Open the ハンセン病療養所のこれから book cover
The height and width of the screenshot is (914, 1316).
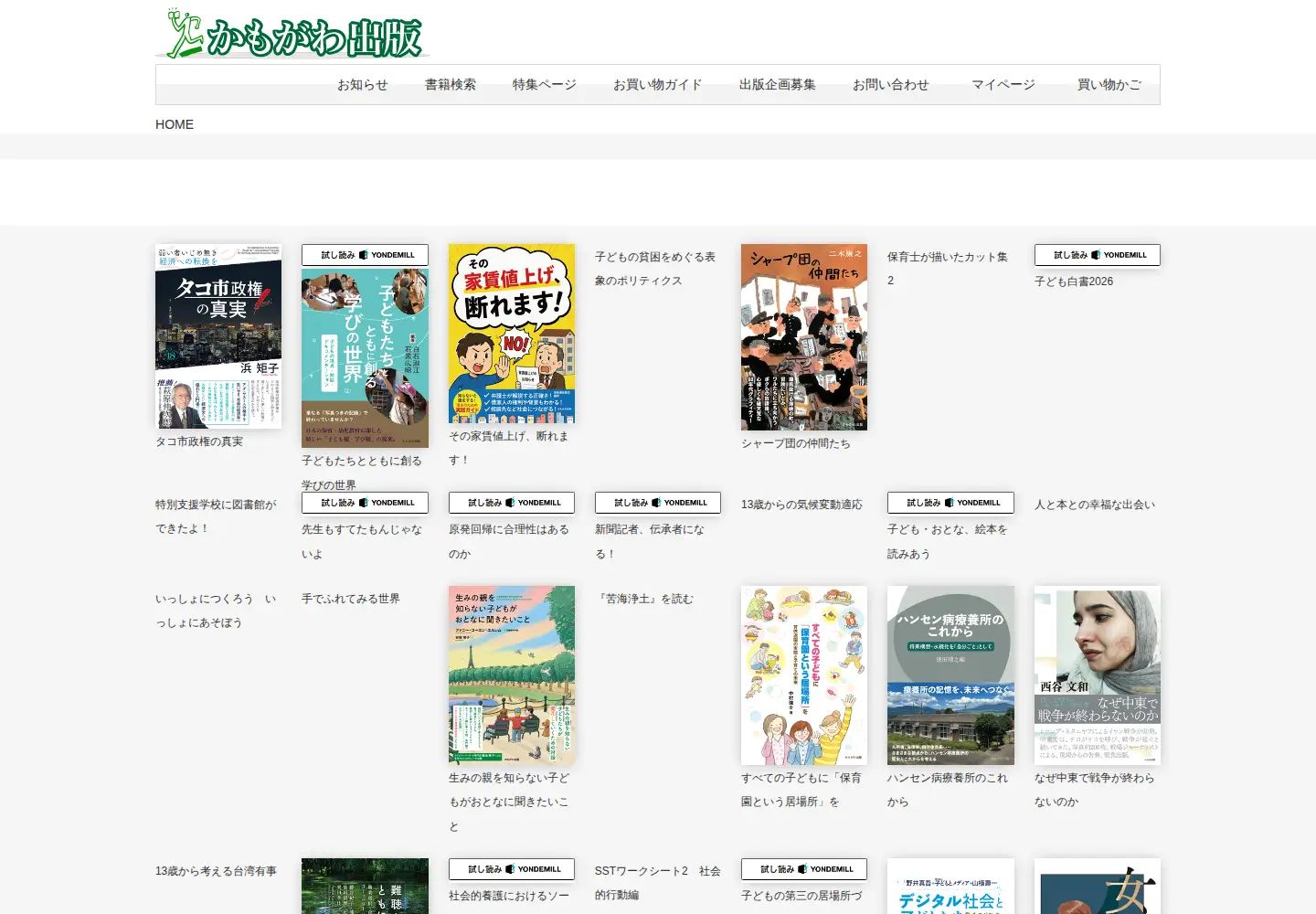[x=950, y=675]
